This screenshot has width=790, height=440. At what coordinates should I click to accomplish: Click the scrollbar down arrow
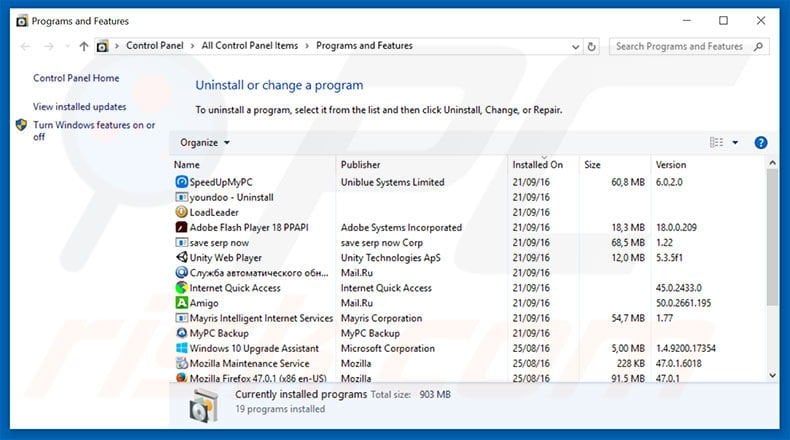coord(772,375)
